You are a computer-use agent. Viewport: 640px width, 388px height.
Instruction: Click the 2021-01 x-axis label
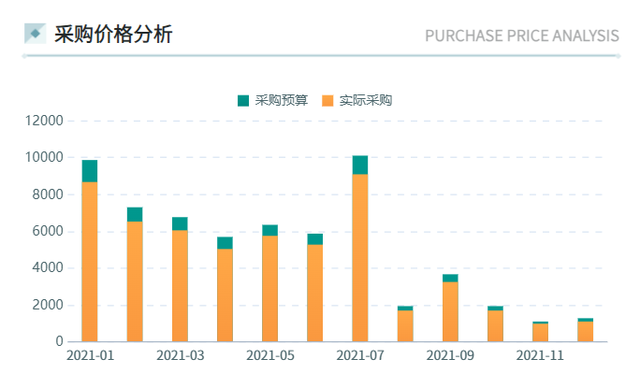[90, 355]
